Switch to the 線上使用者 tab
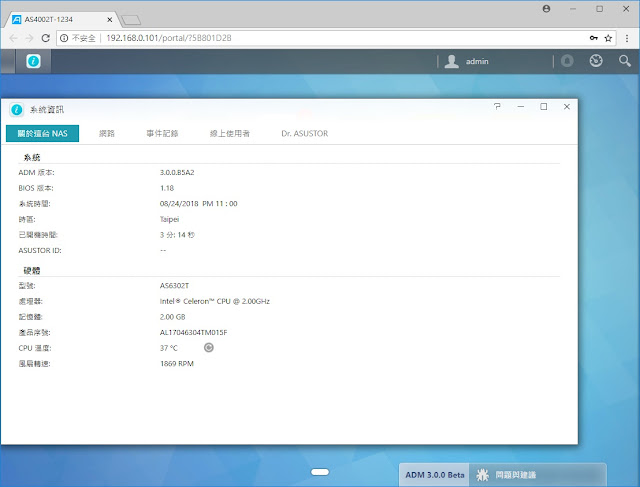The width and height of the screenshot is (640, 487). coord(230,133)
